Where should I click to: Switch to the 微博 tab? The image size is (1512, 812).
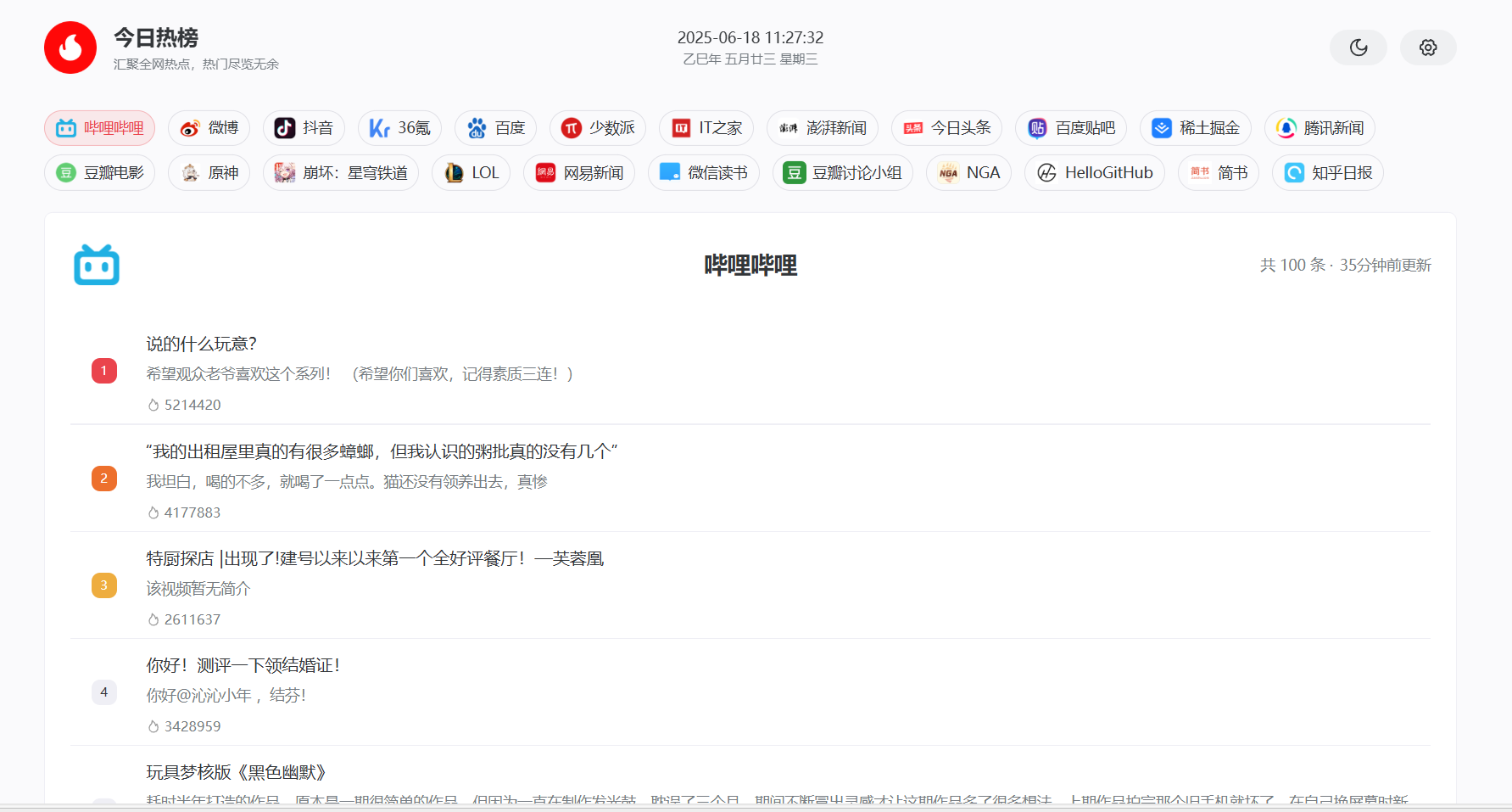[209, 128]
